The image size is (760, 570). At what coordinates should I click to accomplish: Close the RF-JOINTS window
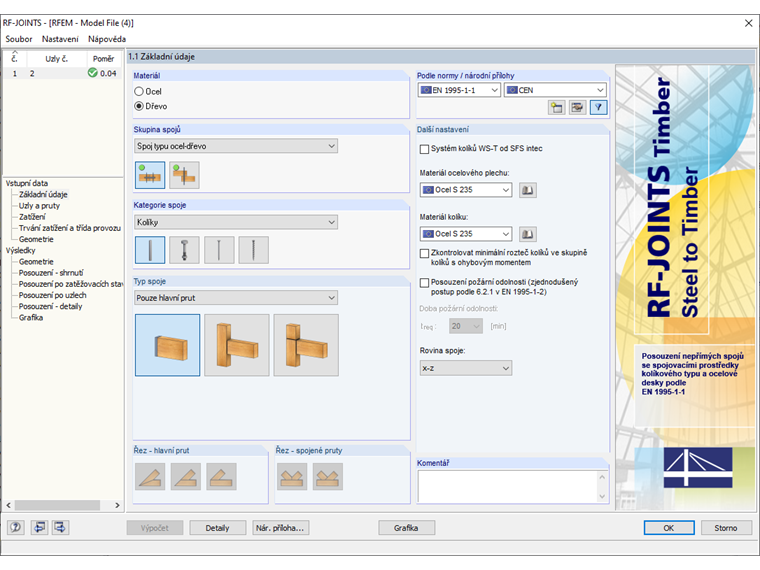tap(748, 23)
